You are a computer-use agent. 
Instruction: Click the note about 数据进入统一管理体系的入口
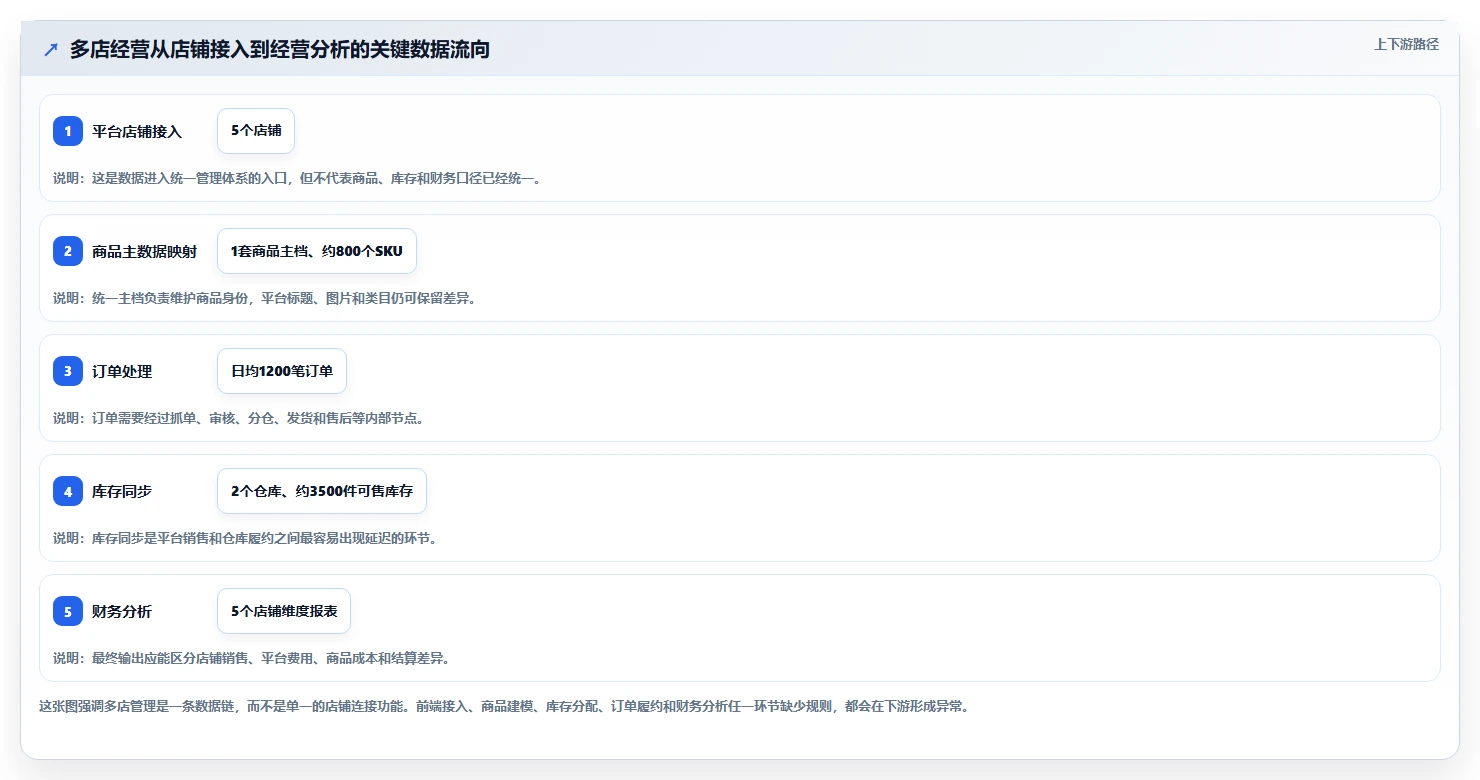[297, 178]
